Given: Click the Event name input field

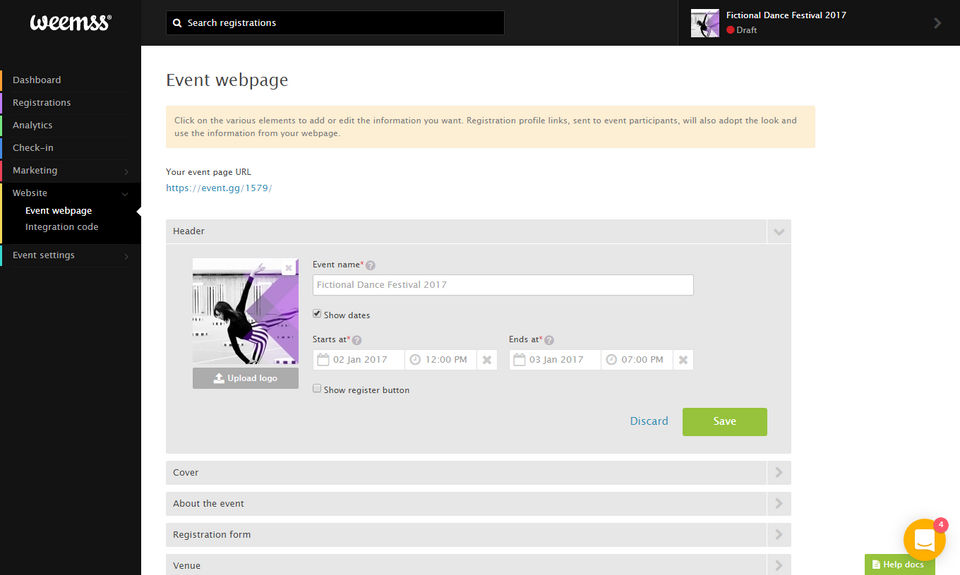Looking at the screenshot, I should click(x=503, y=285).
